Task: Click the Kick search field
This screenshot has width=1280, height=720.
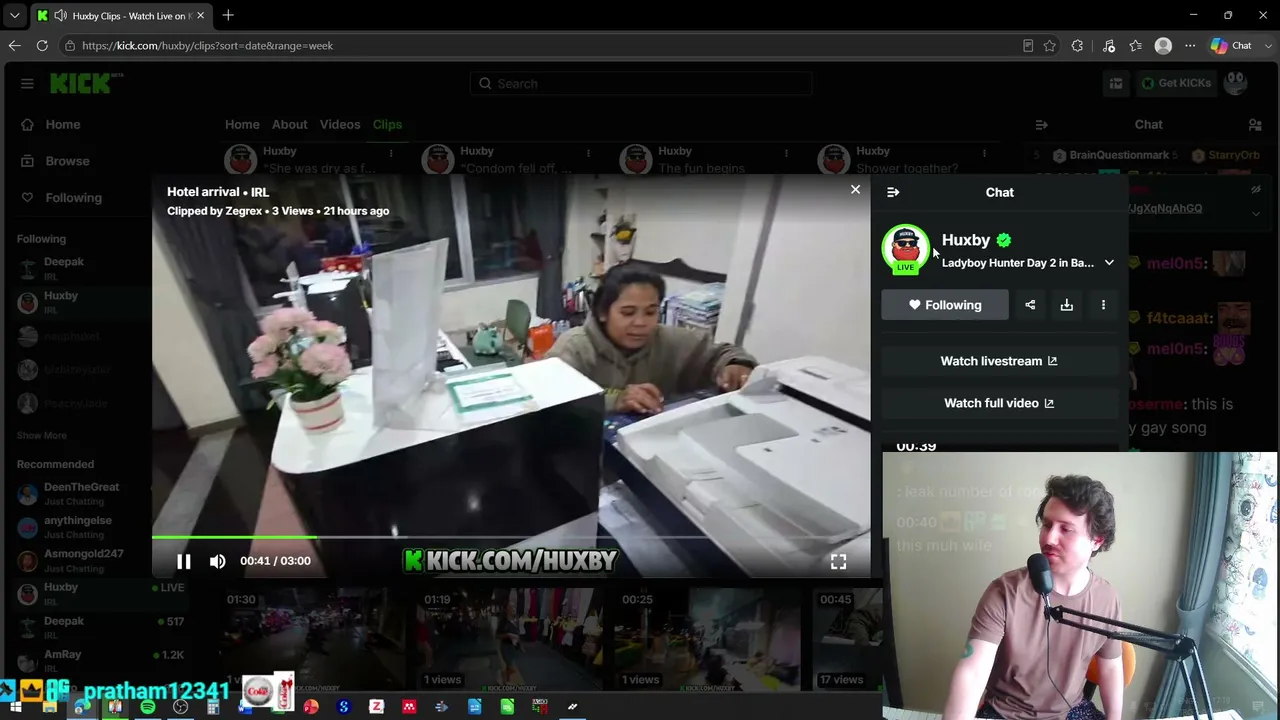Action: pos(641,84)
